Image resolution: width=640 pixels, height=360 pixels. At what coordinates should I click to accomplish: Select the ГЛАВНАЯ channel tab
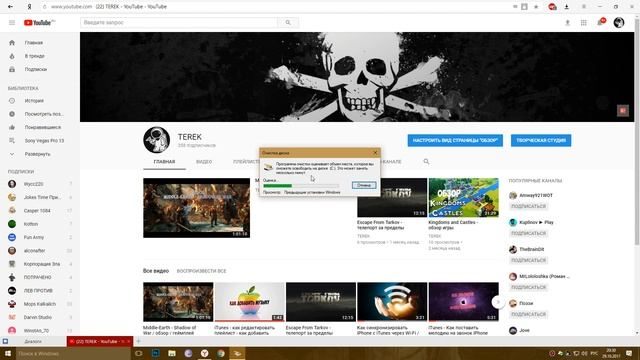pyautogui.click(x=164, y=162)
